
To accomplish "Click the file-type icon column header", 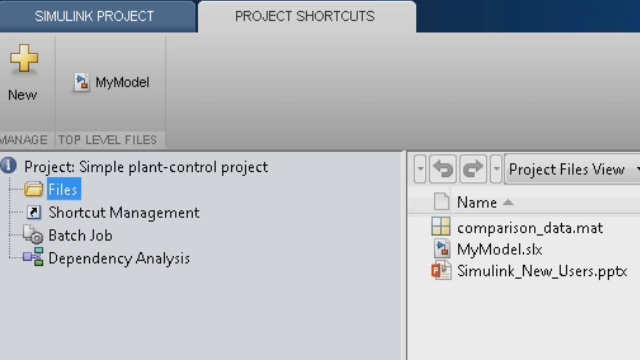I will tap(441, 202).
